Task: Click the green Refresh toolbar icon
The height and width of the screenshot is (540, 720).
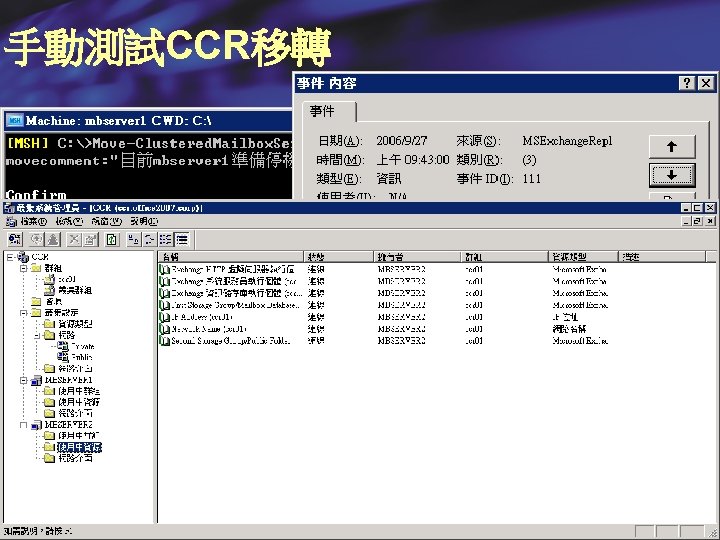Action: (x=112, y=239)
